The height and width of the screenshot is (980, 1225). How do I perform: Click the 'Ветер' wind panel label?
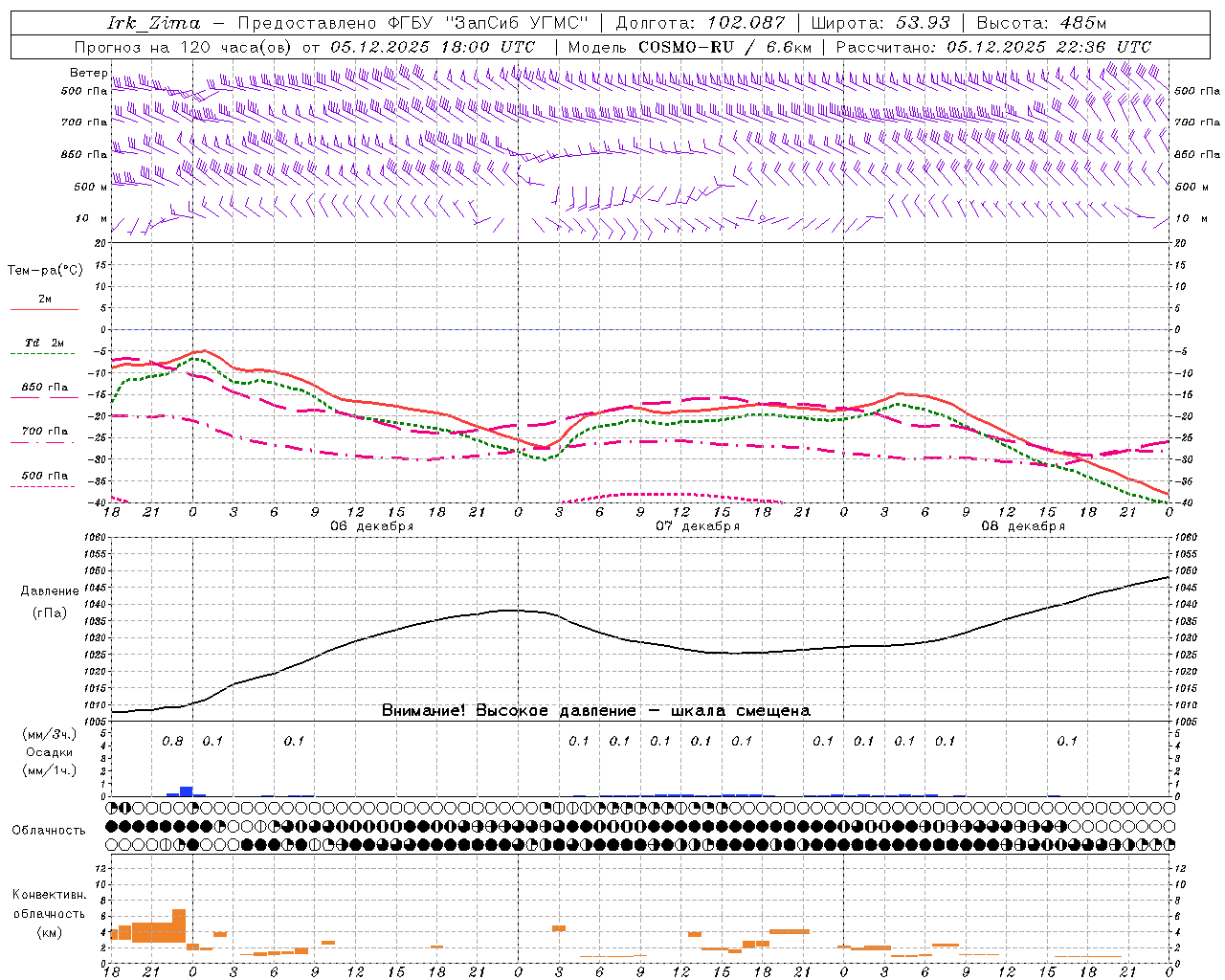pos(88,73)
